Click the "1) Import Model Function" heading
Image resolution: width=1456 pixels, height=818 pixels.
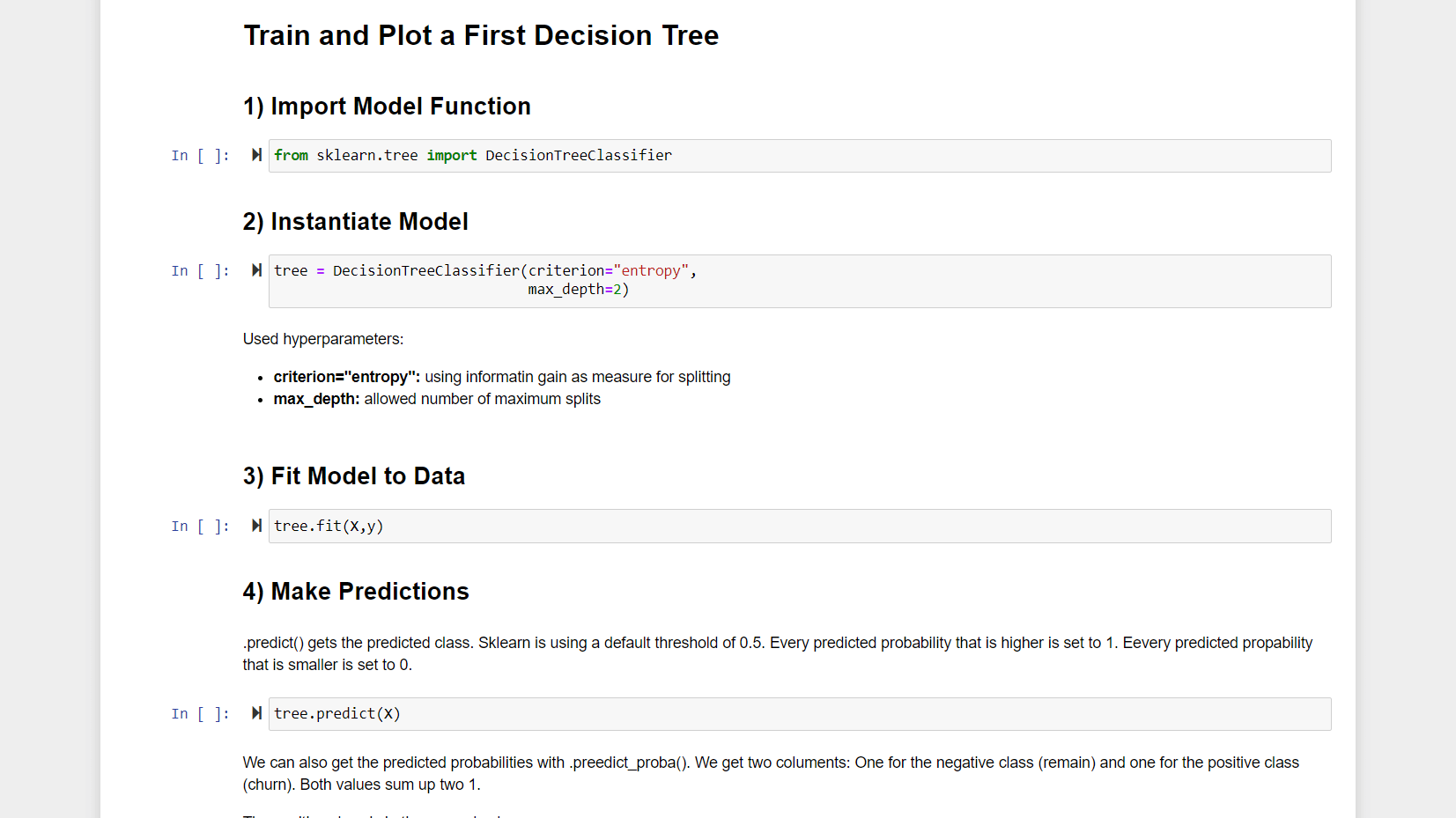(387, 107)
